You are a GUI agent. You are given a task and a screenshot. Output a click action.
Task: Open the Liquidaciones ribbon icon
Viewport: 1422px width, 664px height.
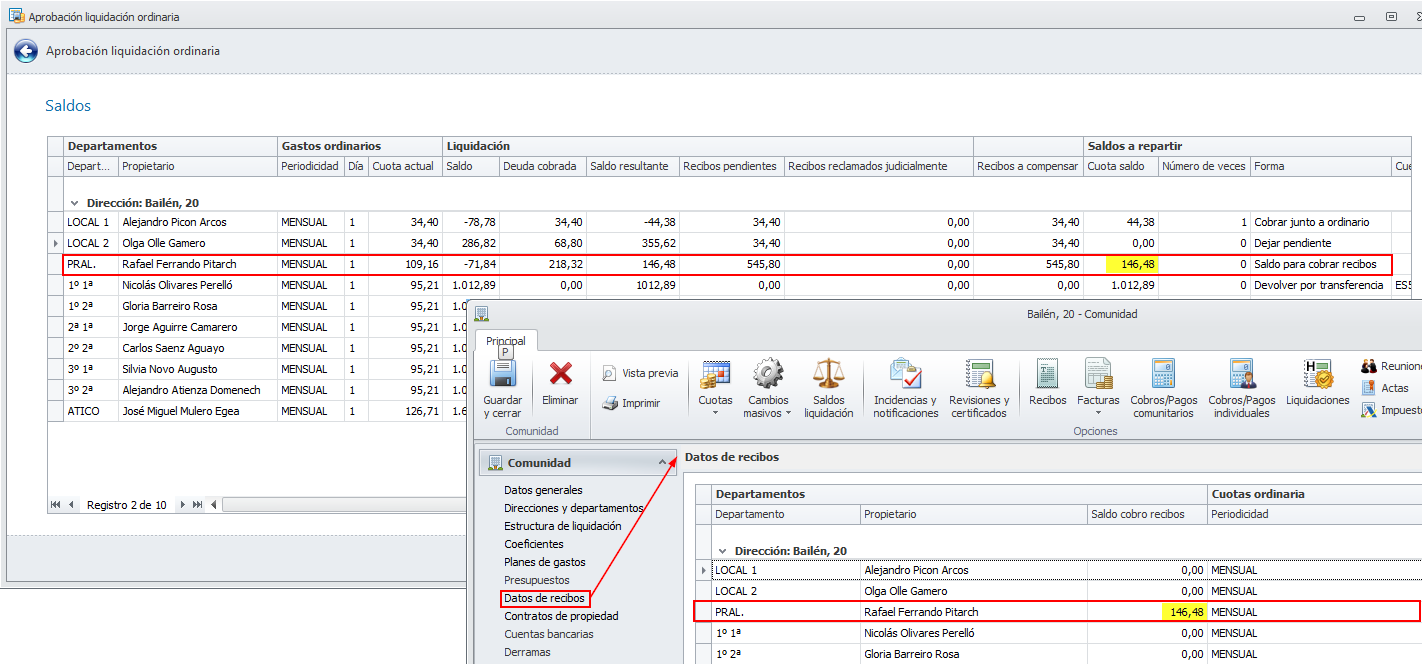[x=1317, y=375]
